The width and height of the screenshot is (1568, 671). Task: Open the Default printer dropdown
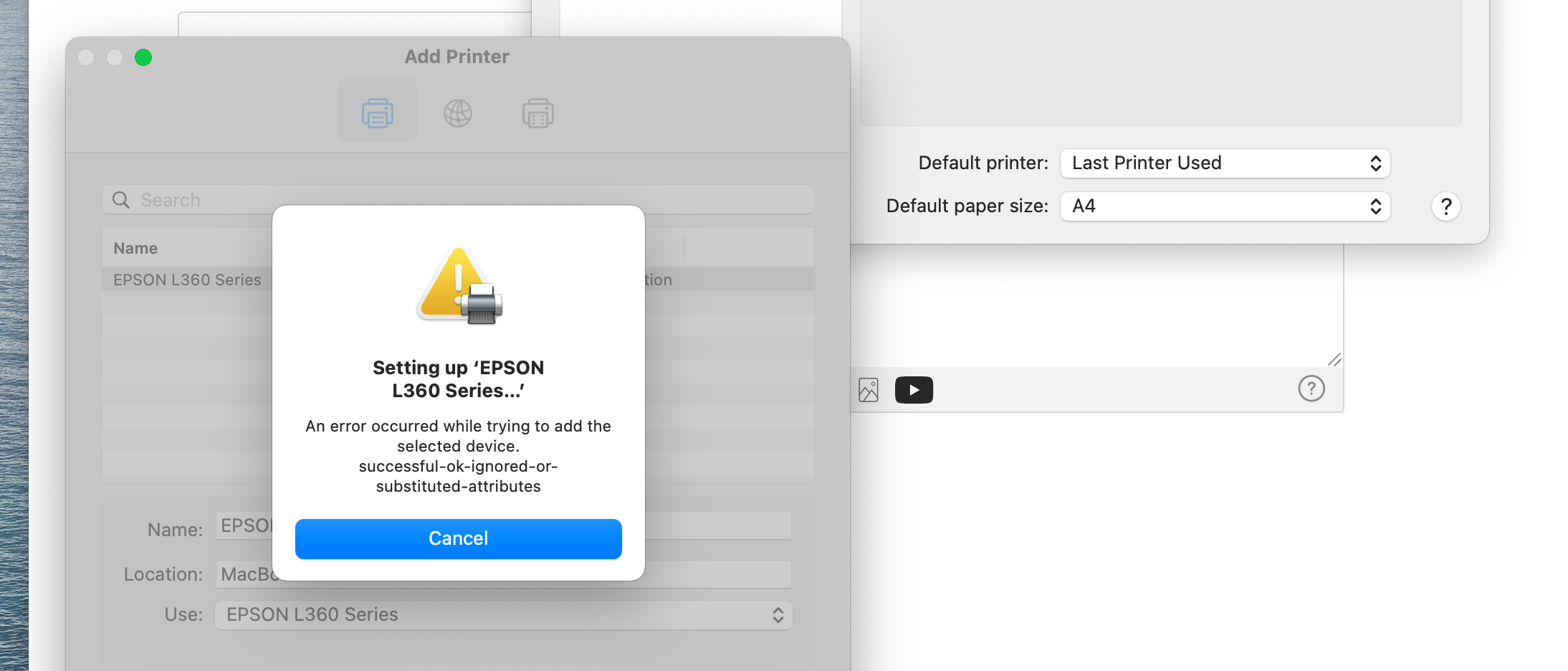click(x=1225, y=163)
